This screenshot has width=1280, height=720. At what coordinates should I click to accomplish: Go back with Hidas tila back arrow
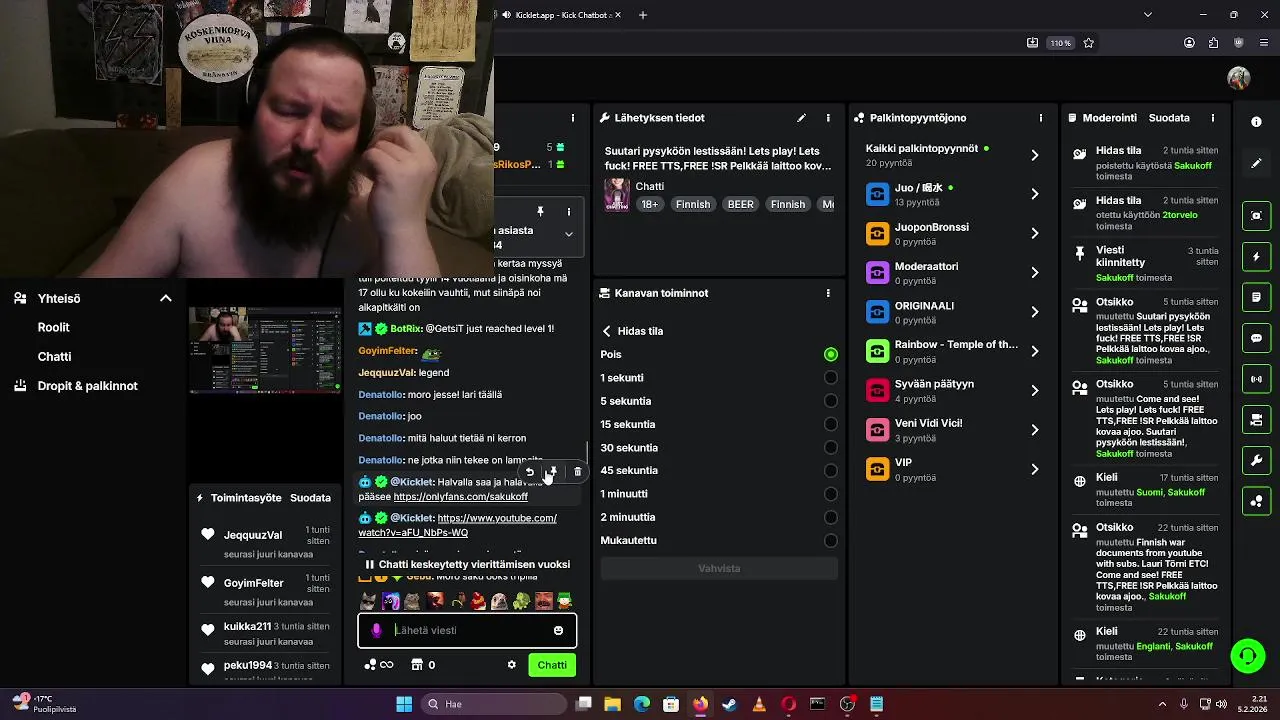pyautogui.click(x=606, y=331)
